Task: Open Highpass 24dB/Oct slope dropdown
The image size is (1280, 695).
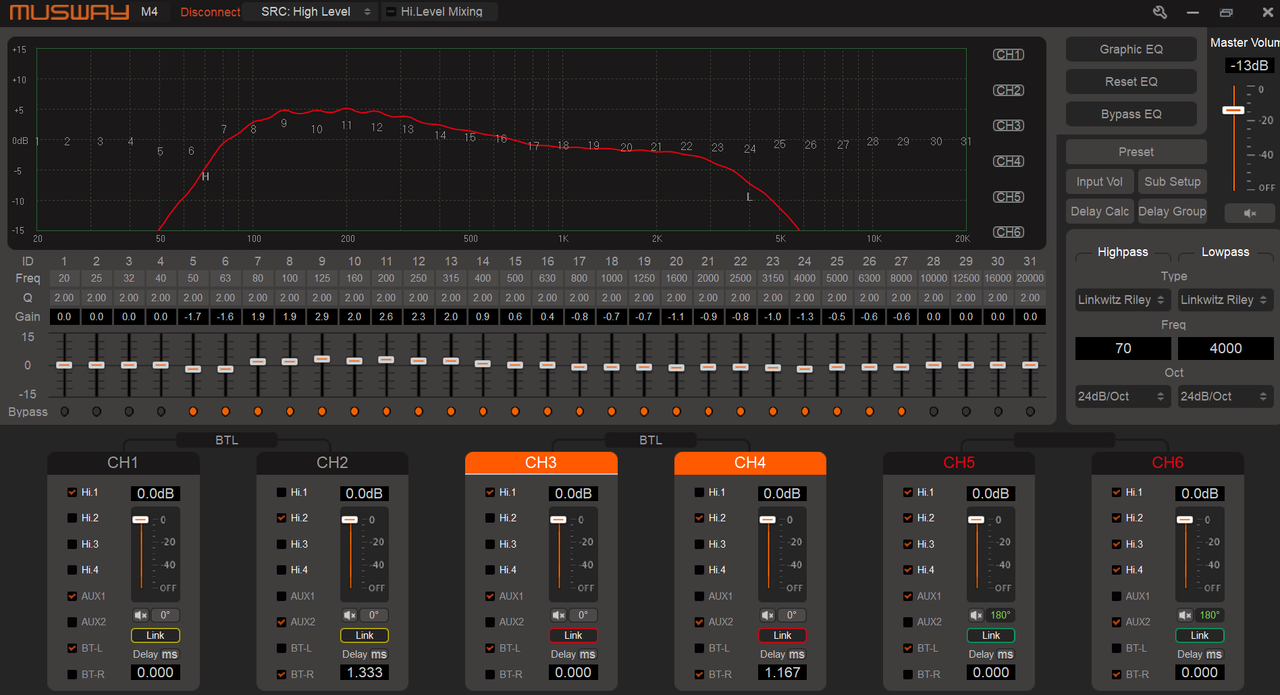Action: (1123, 396)
